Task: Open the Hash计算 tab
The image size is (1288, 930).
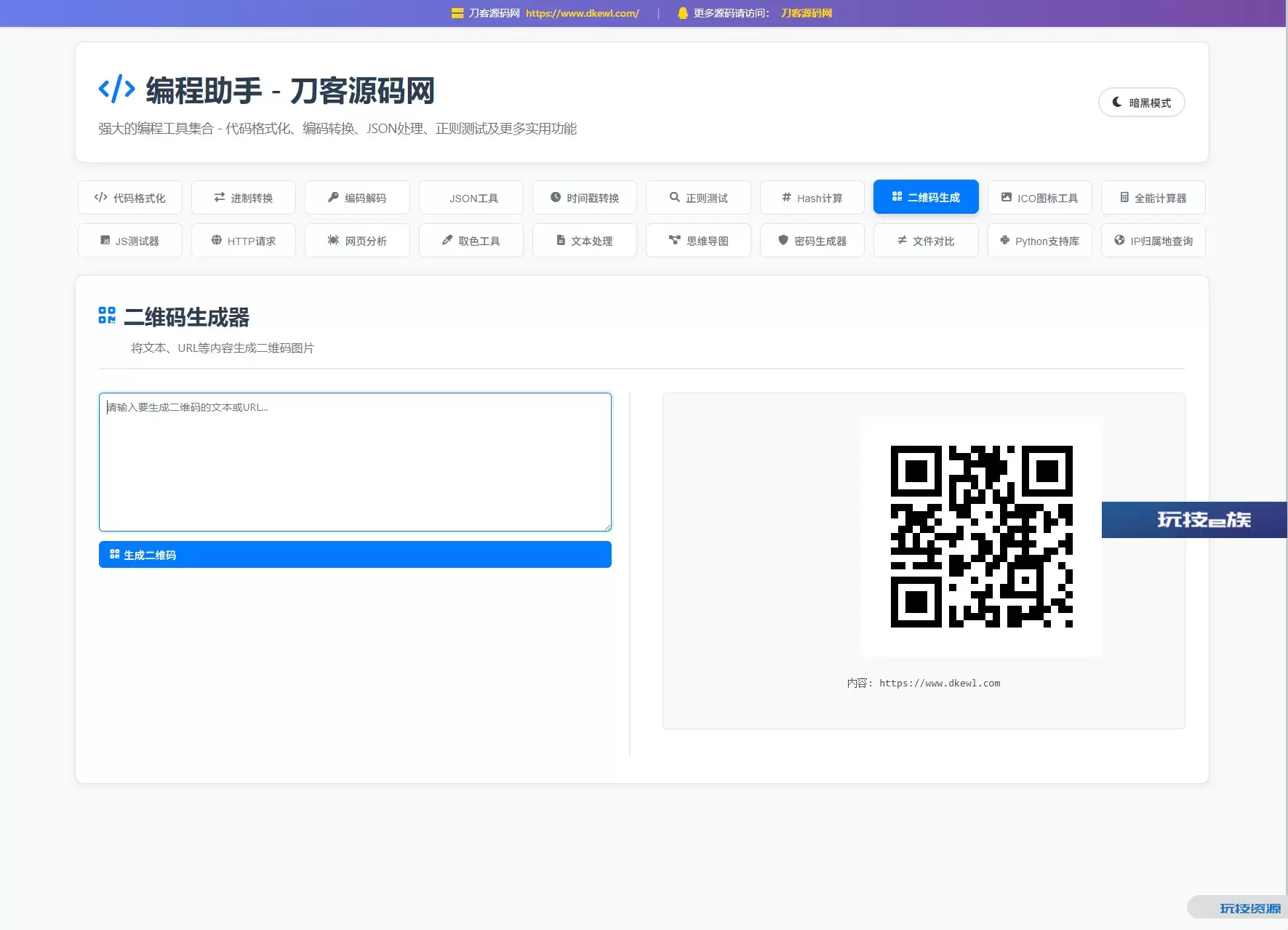Action: pyautogui.click(x=812, y=198)
